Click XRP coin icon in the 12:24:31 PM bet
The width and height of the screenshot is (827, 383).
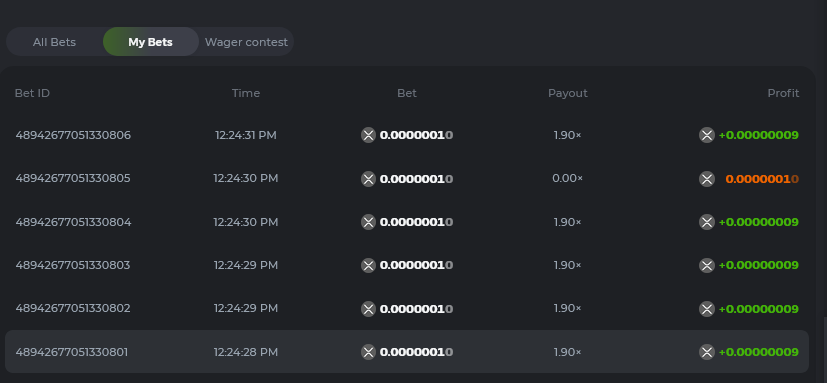click(x=368, y=135)
